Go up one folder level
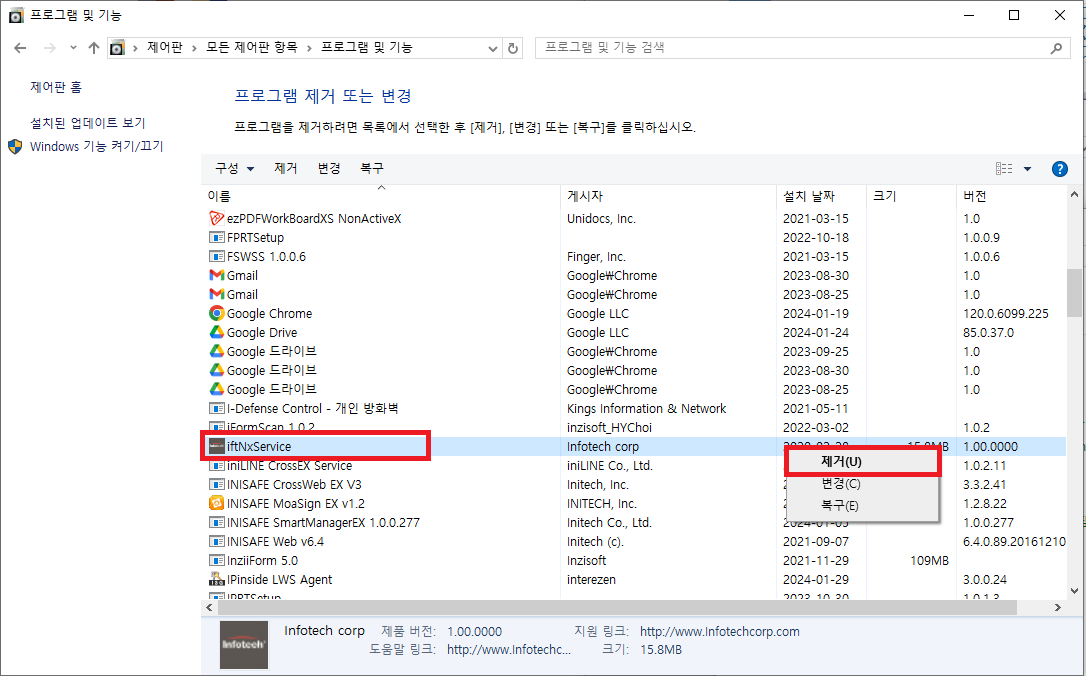1086x676 pixels. [x=94, y=47]
